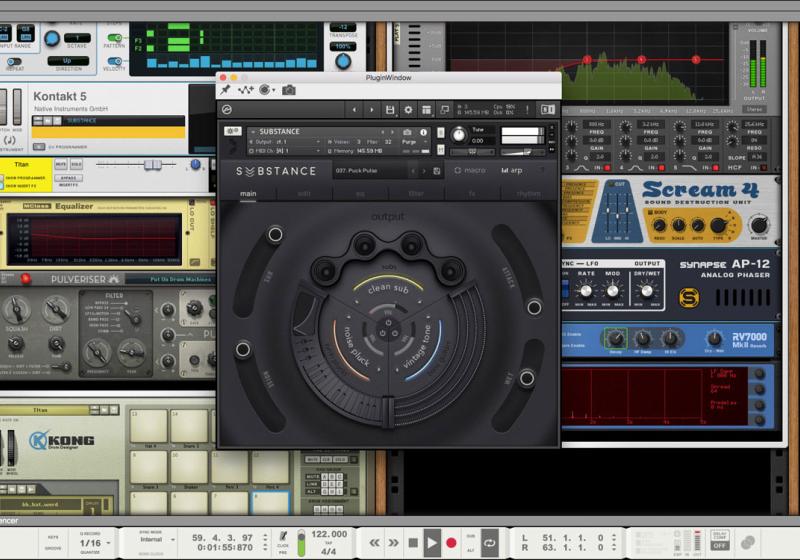The width and height of the screenshot is (800, 560).
Task: Toggle the loop button in transport
Action: (x=490, y=543)
